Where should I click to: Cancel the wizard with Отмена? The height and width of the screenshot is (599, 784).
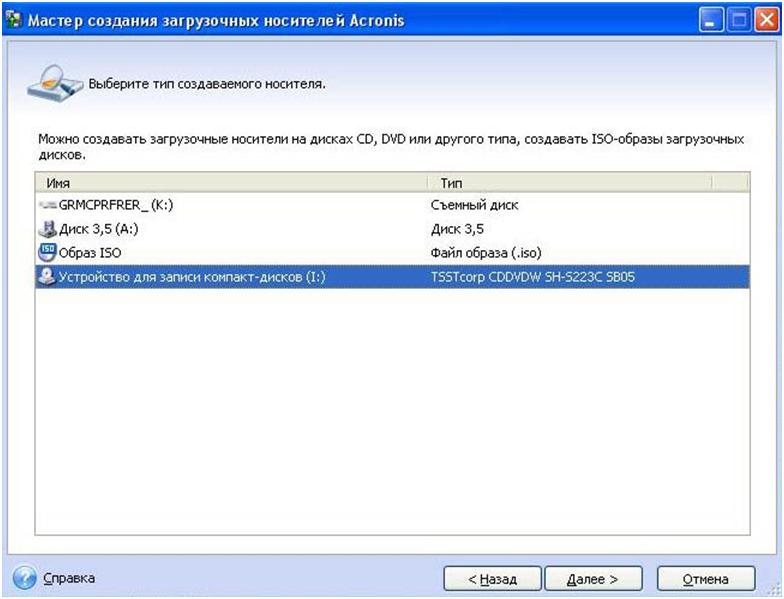point(706,578)
